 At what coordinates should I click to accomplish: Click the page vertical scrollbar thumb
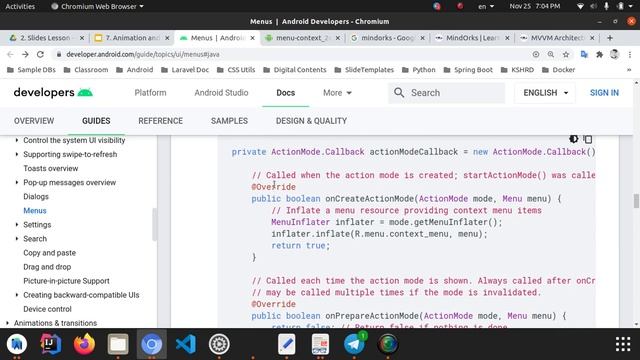636,200
